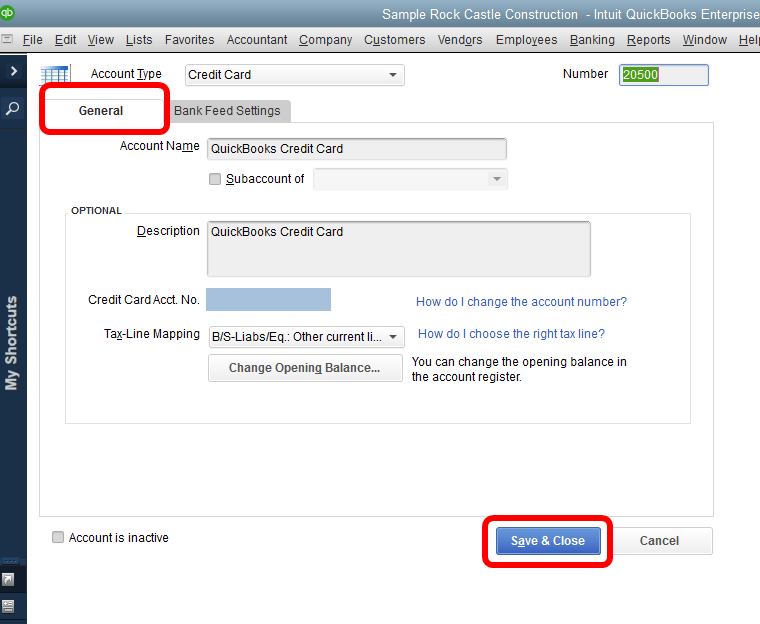Click the Save & Close button
This screenshot has height=624, width=760.
point(548,541)
